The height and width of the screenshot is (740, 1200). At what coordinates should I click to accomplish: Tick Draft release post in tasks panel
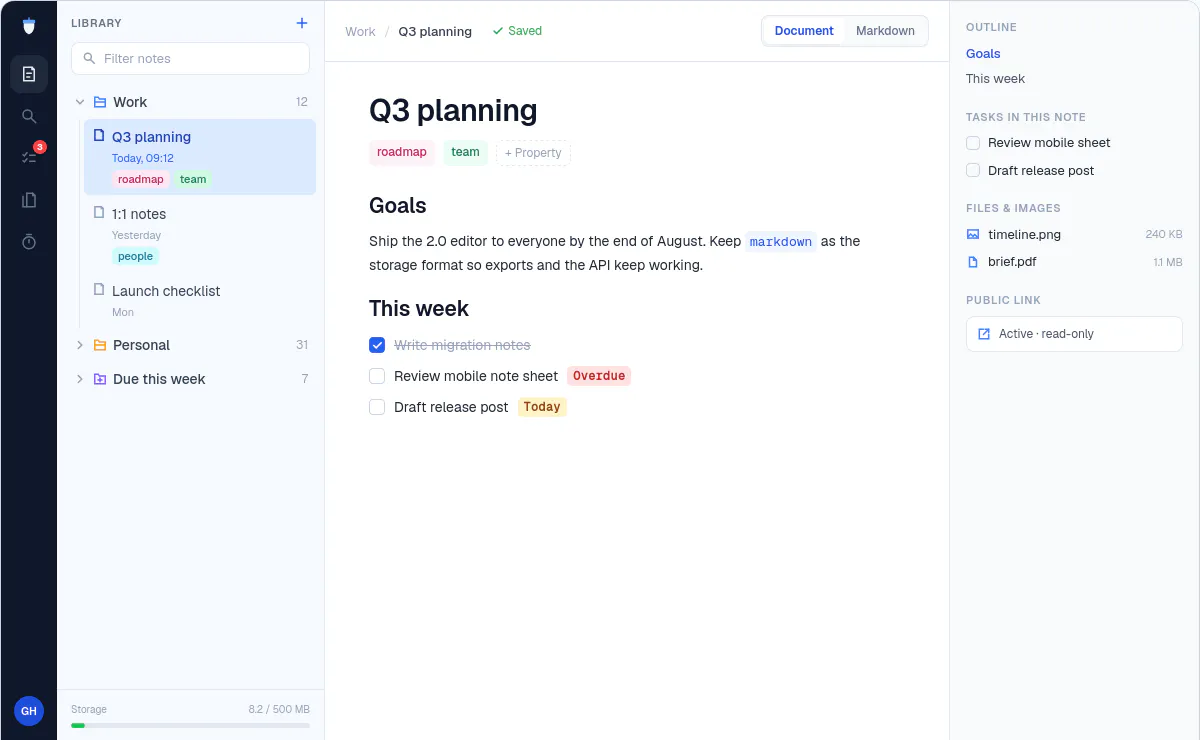click(x=973, y=171)
